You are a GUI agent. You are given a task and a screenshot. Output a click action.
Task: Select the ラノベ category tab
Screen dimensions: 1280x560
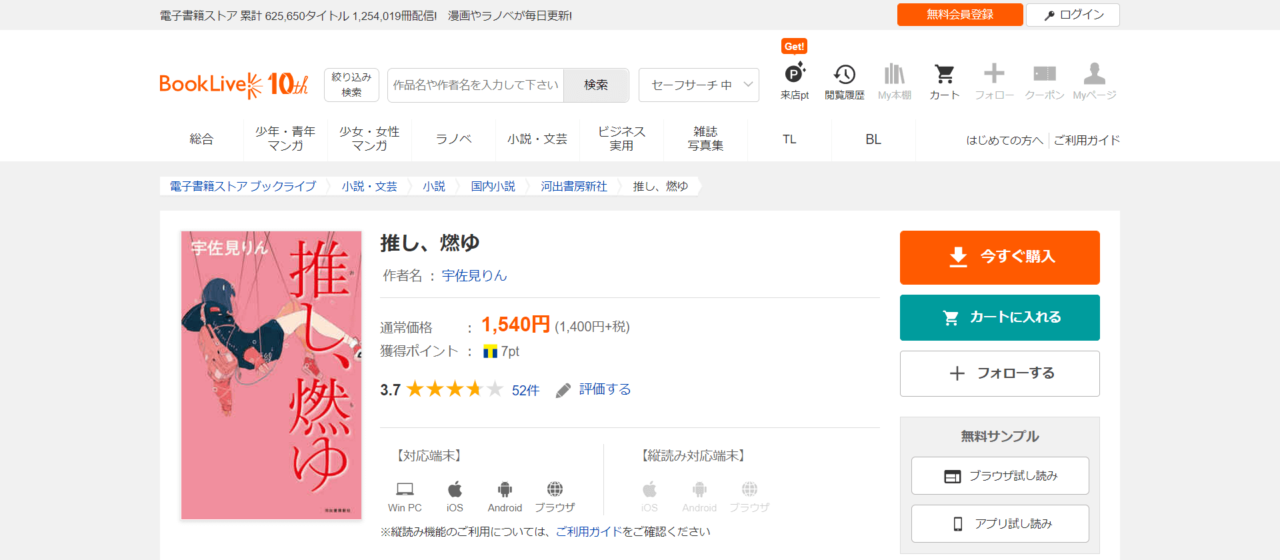pyautogui.click(x=453, y=139)
